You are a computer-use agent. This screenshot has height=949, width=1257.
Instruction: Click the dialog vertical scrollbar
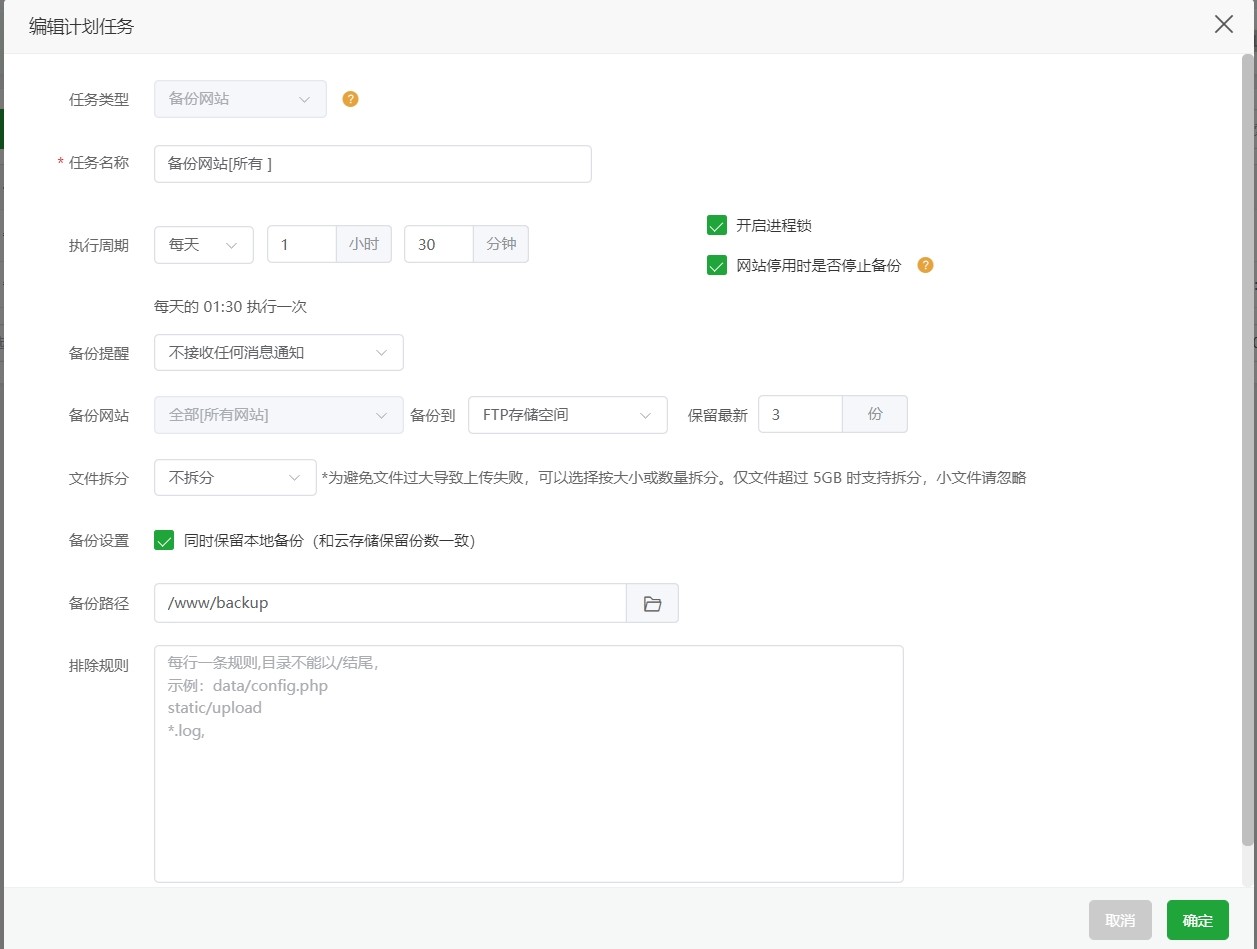[x=1248, y=450]
